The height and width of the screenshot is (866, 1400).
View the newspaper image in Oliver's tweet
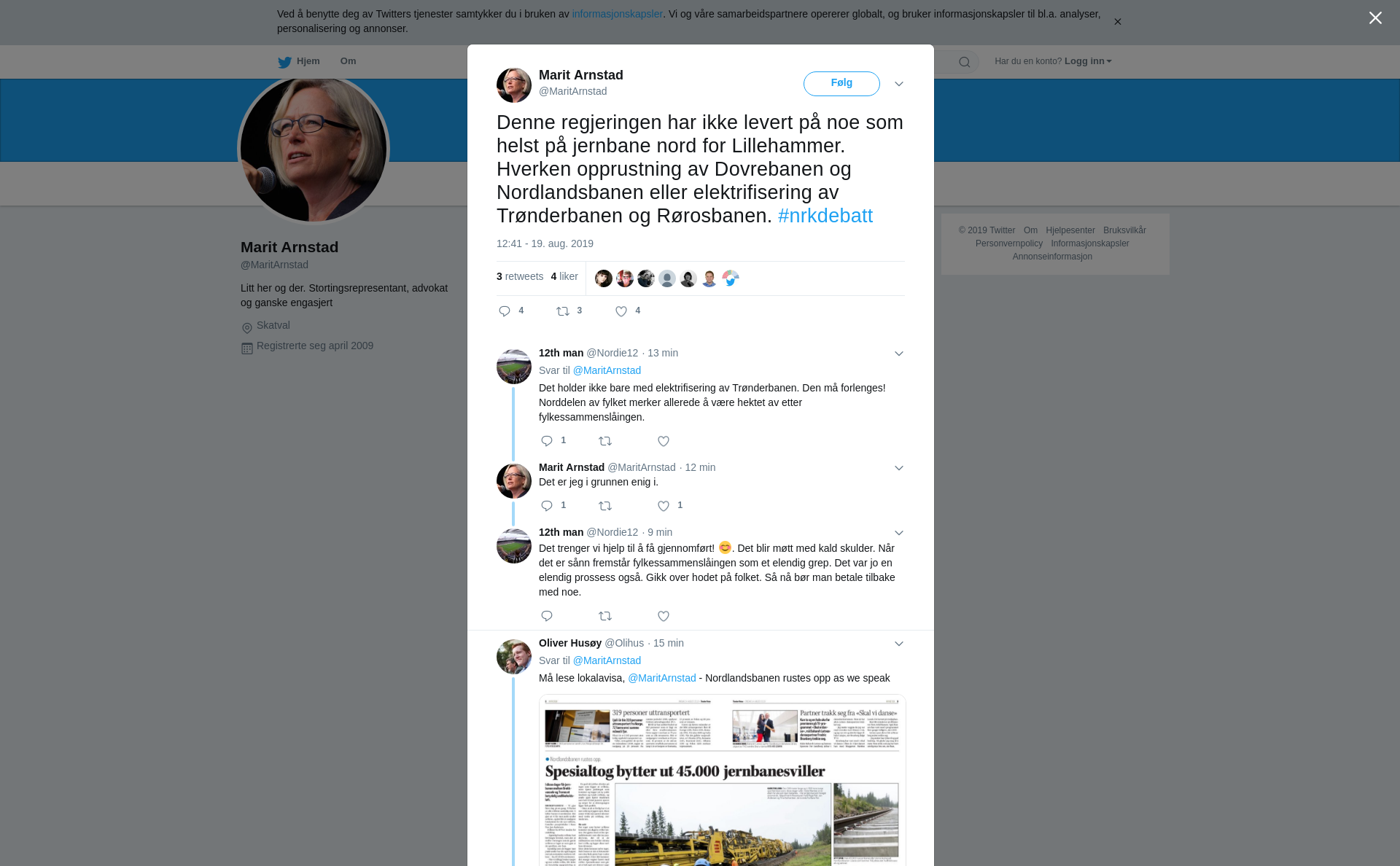tap(723, 780)
